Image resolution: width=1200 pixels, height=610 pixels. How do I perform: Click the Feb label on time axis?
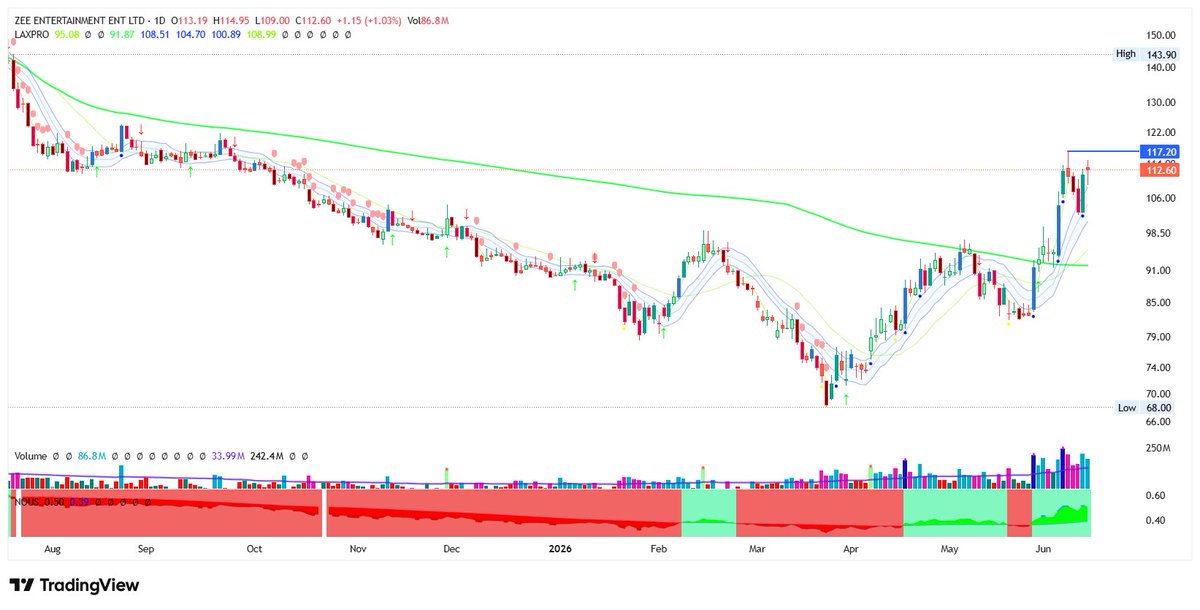coord(658,549)
